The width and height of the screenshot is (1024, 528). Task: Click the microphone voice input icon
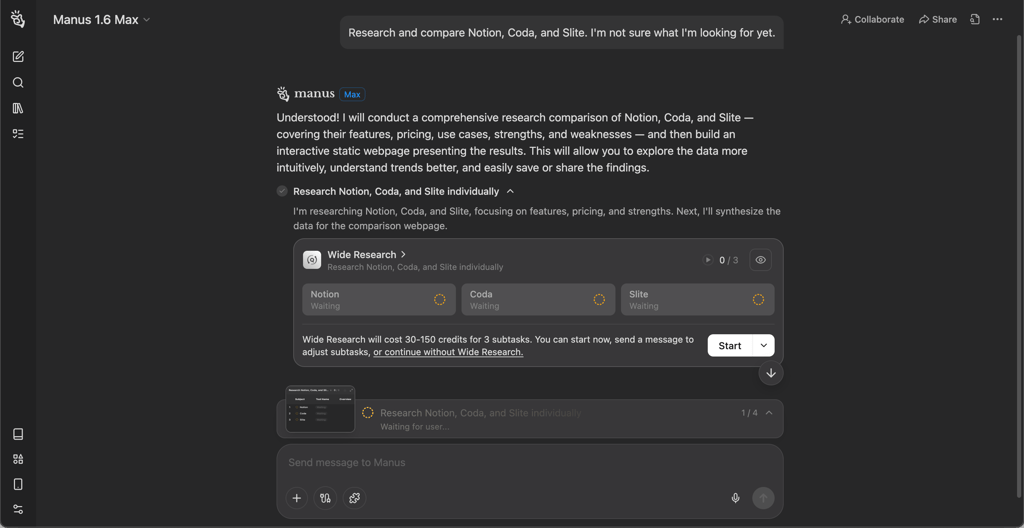click(735, 498)
